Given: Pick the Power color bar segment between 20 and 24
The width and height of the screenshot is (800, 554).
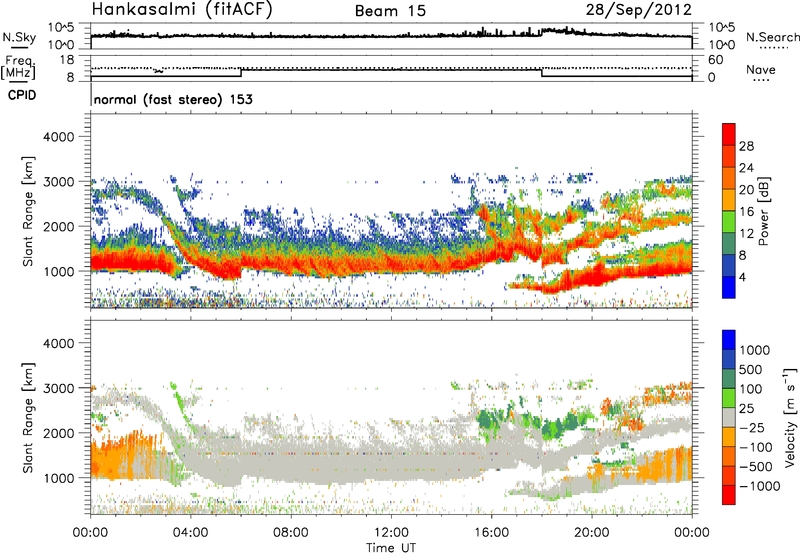Looking at the screenshot, I should [x=729, y=178].
